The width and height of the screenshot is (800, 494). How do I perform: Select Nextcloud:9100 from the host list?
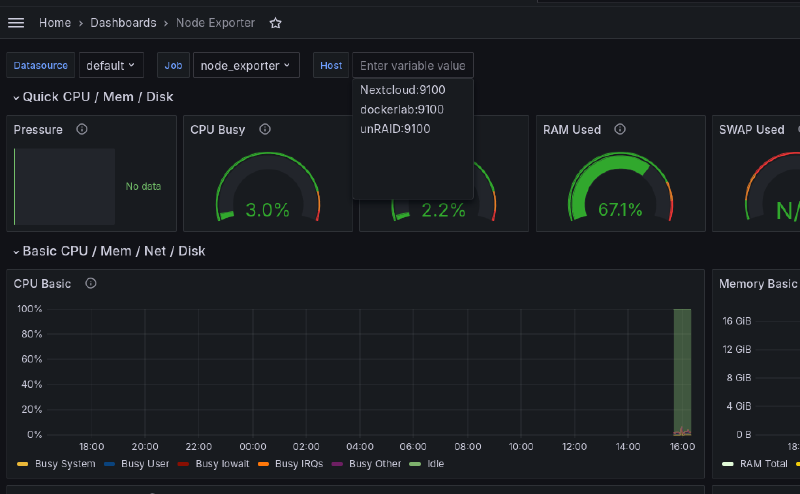coord(402,90)
